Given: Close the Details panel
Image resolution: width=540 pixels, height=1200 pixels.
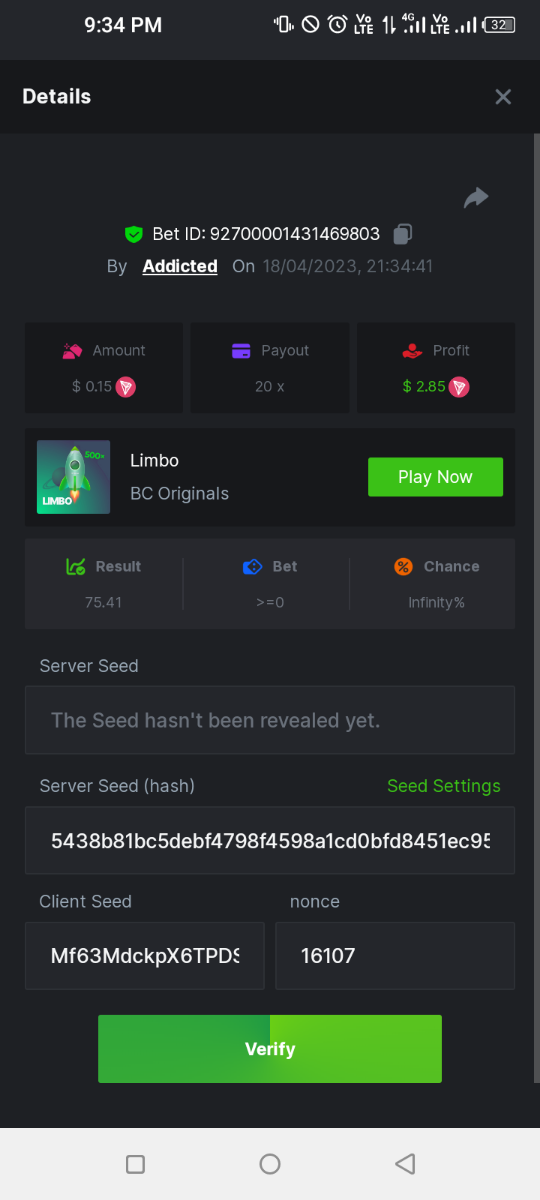Looking at the screenshot, I should (503, 96).
